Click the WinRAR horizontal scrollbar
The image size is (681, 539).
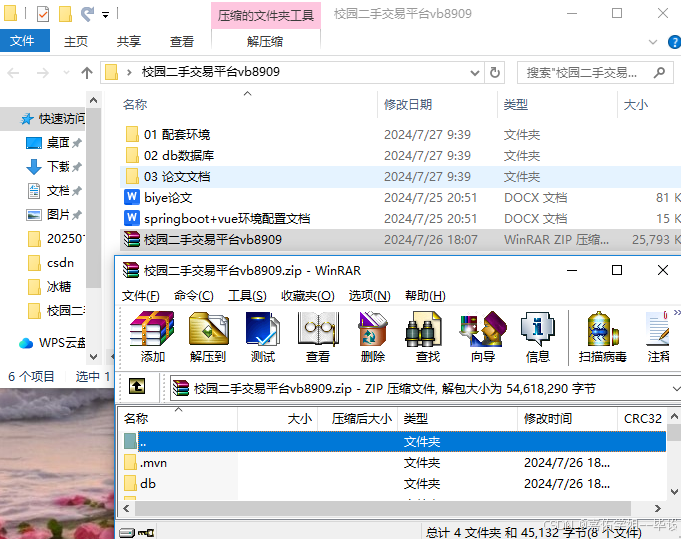(382, 508)
